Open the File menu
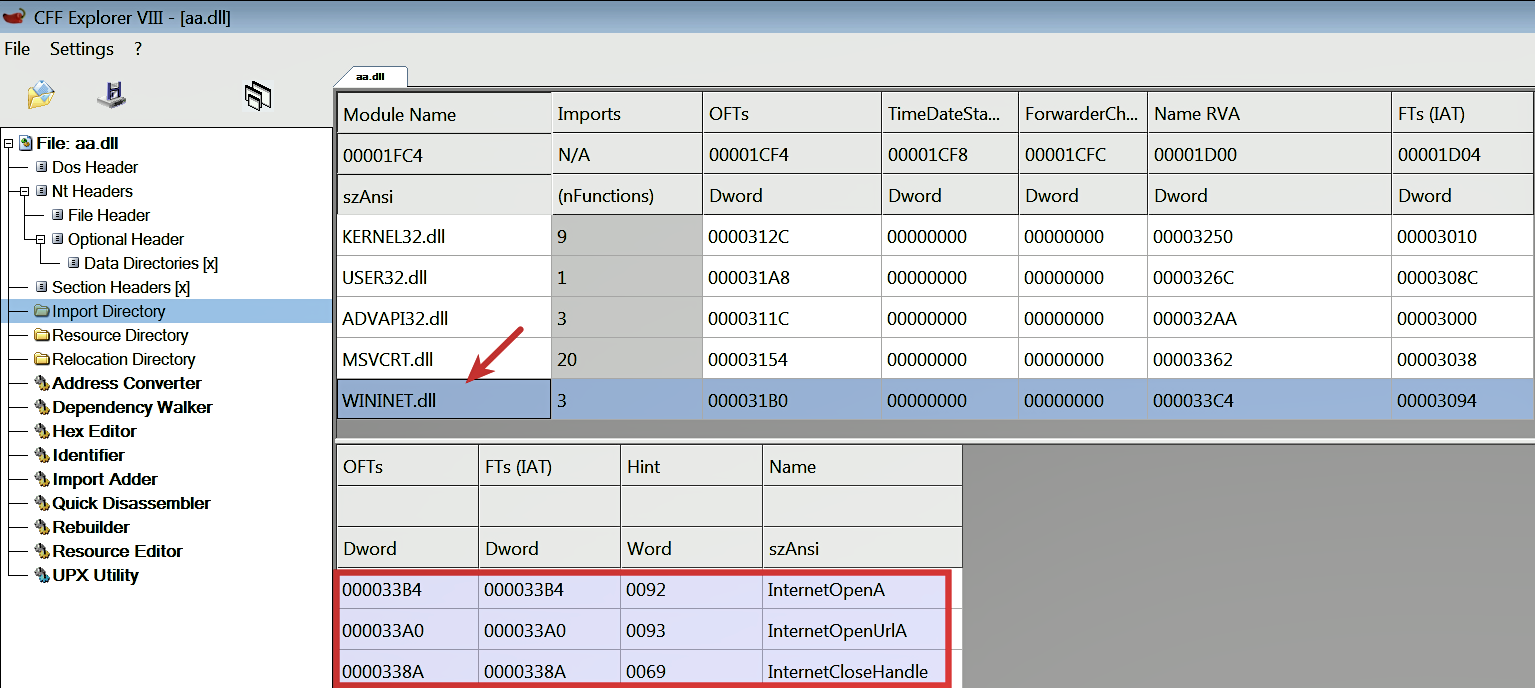 coord(17,49)
